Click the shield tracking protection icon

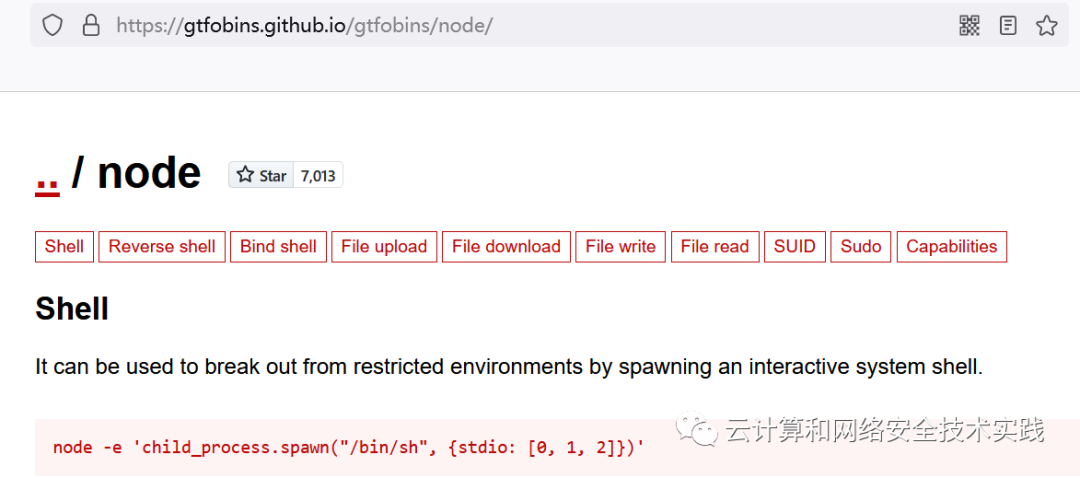[53, 26]
